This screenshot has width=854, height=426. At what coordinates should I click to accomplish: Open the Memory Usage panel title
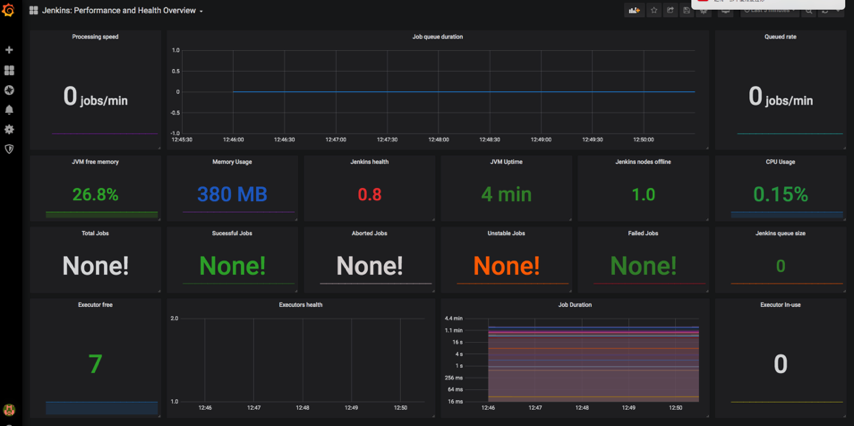(x=232, y=162)
